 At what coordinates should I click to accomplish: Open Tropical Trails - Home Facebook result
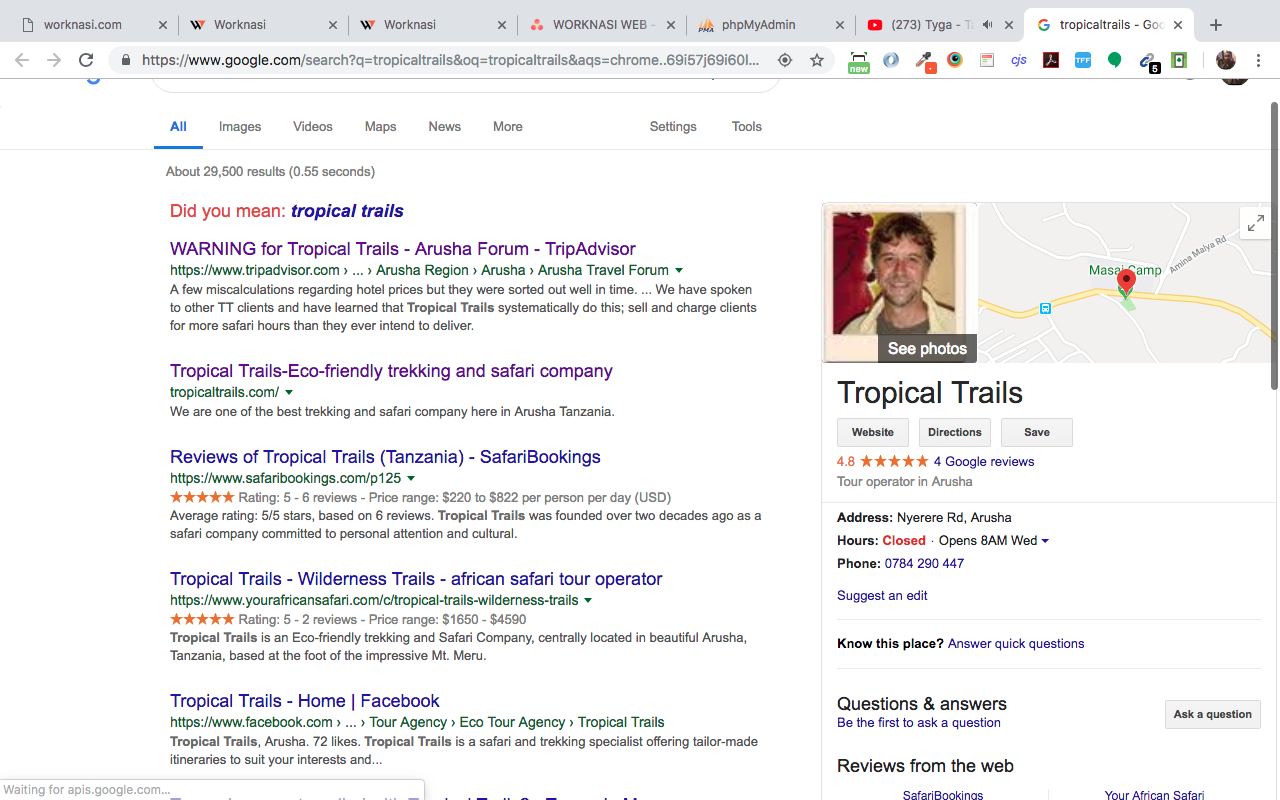[305, 701]
